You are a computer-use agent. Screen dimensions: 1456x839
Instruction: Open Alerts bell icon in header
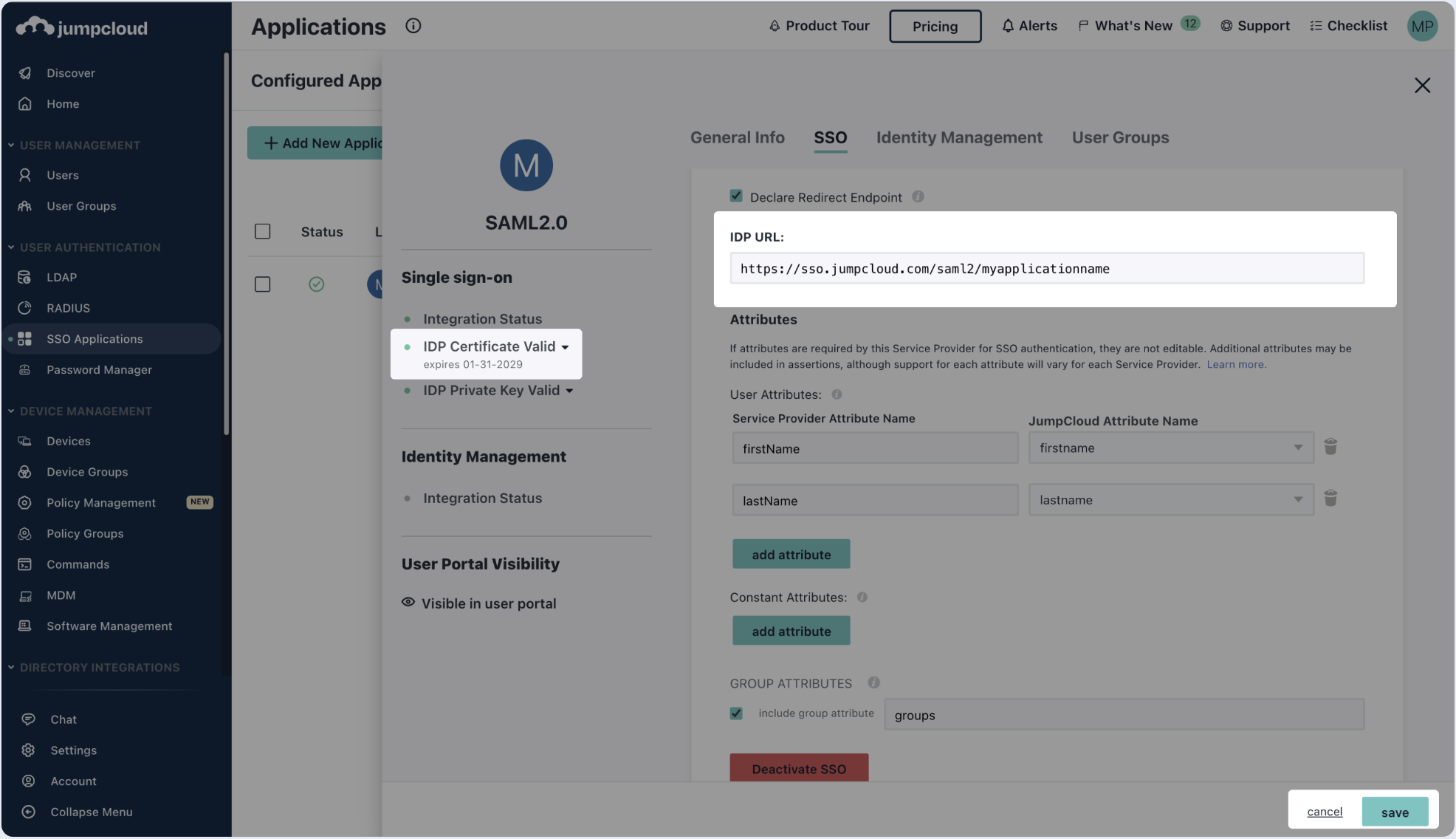pos(1008,26)
